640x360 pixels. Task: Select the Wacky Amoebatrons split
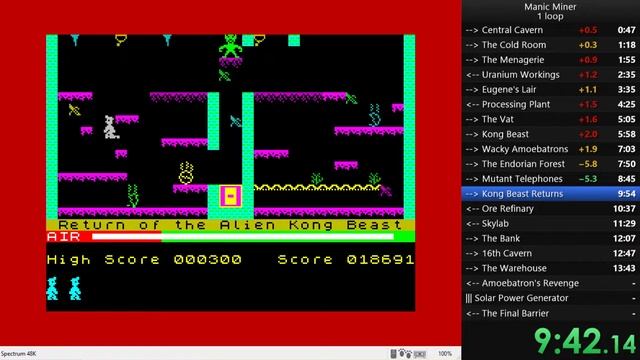(x=551, y=149)
